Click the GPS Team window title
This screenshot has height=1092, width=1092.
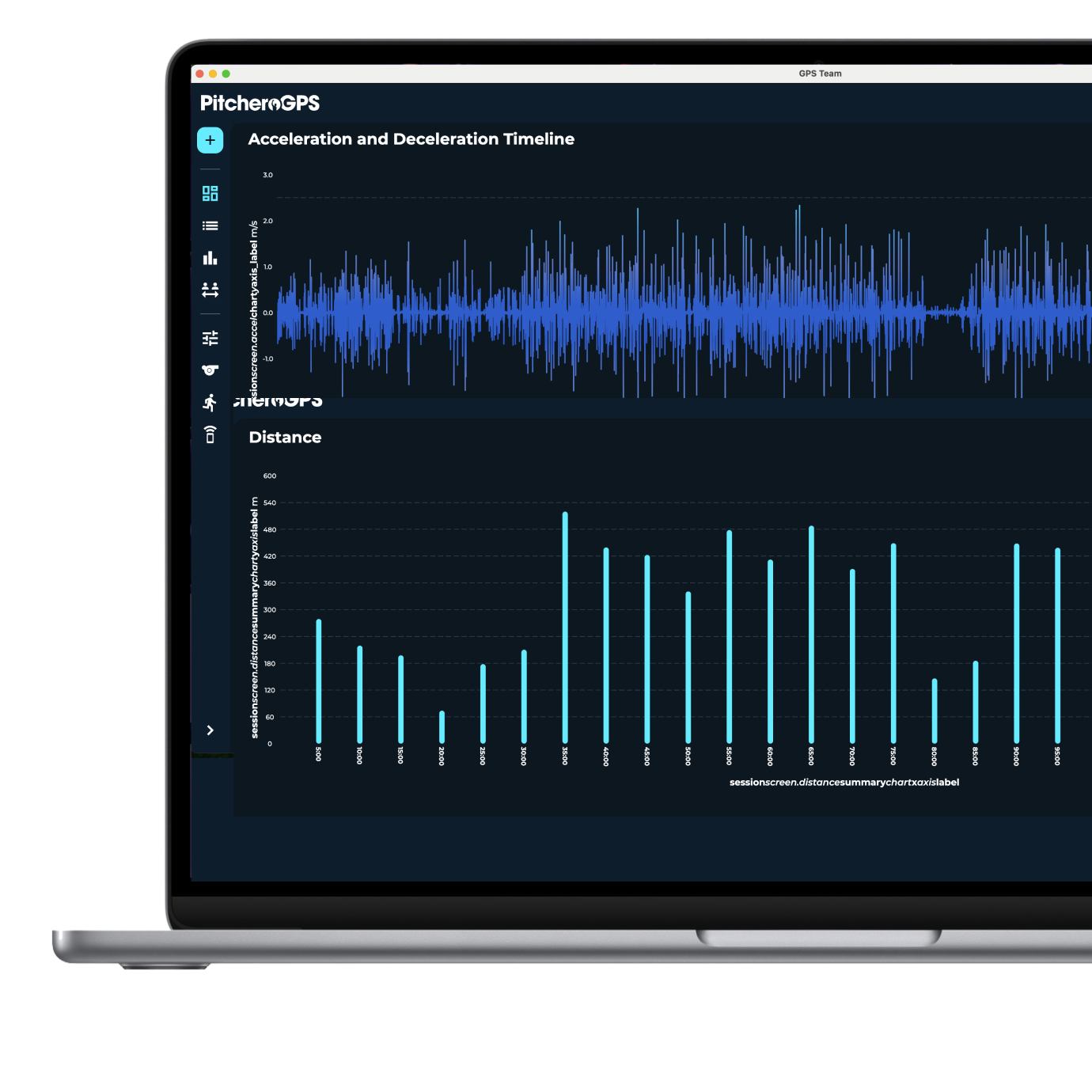820,74
